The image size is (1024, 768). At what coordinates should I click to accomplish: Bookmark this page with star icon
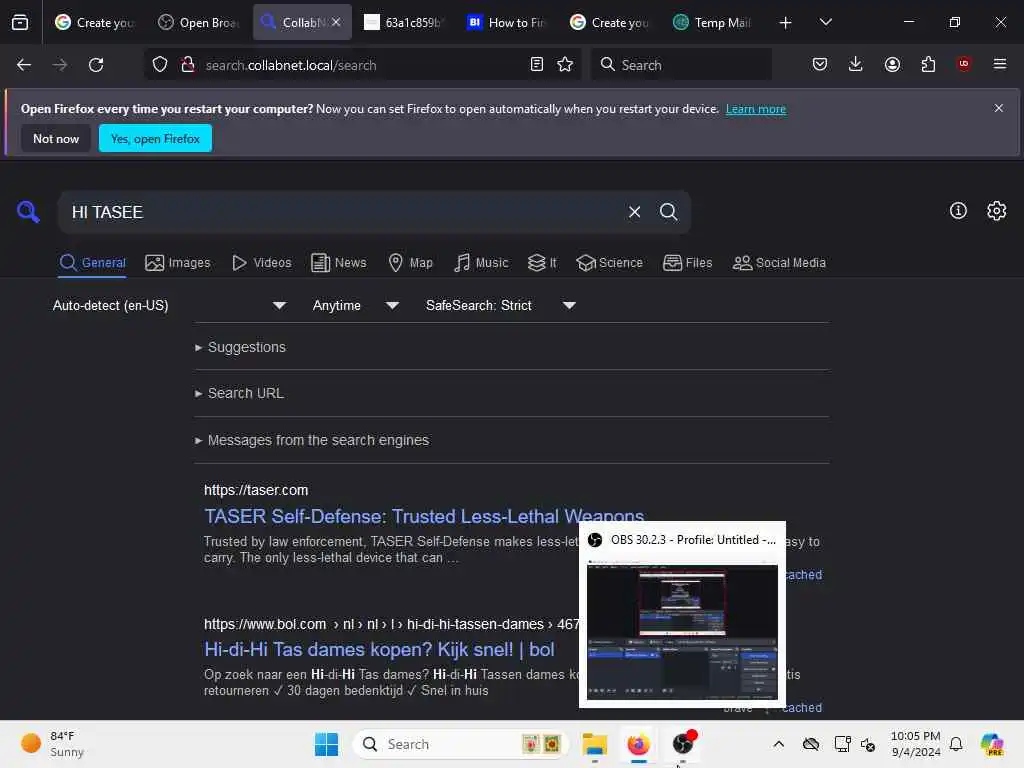coord(565,65)
